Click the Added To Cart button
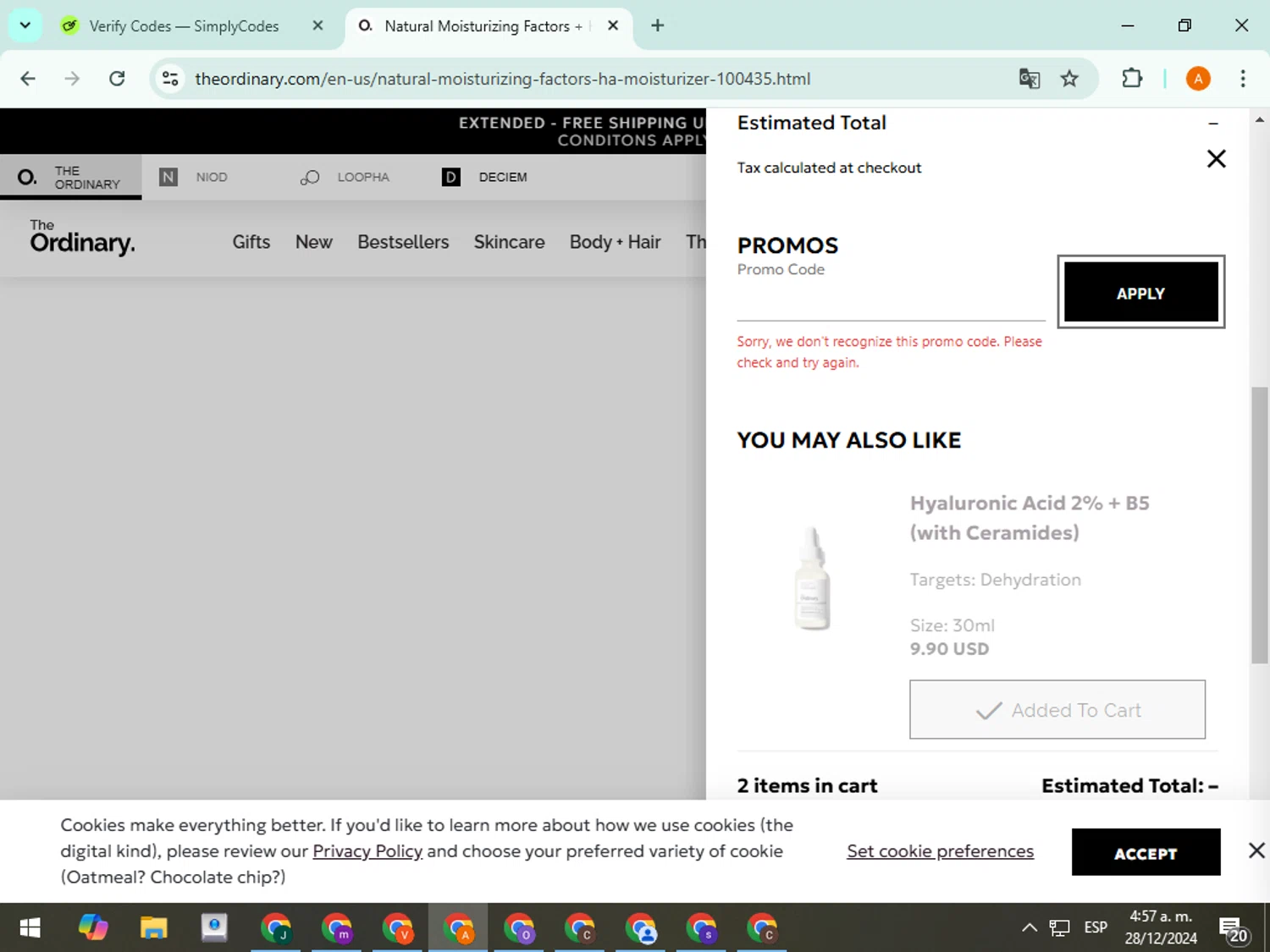Screen dimensions: 1270x952 tap(1057, 709)
